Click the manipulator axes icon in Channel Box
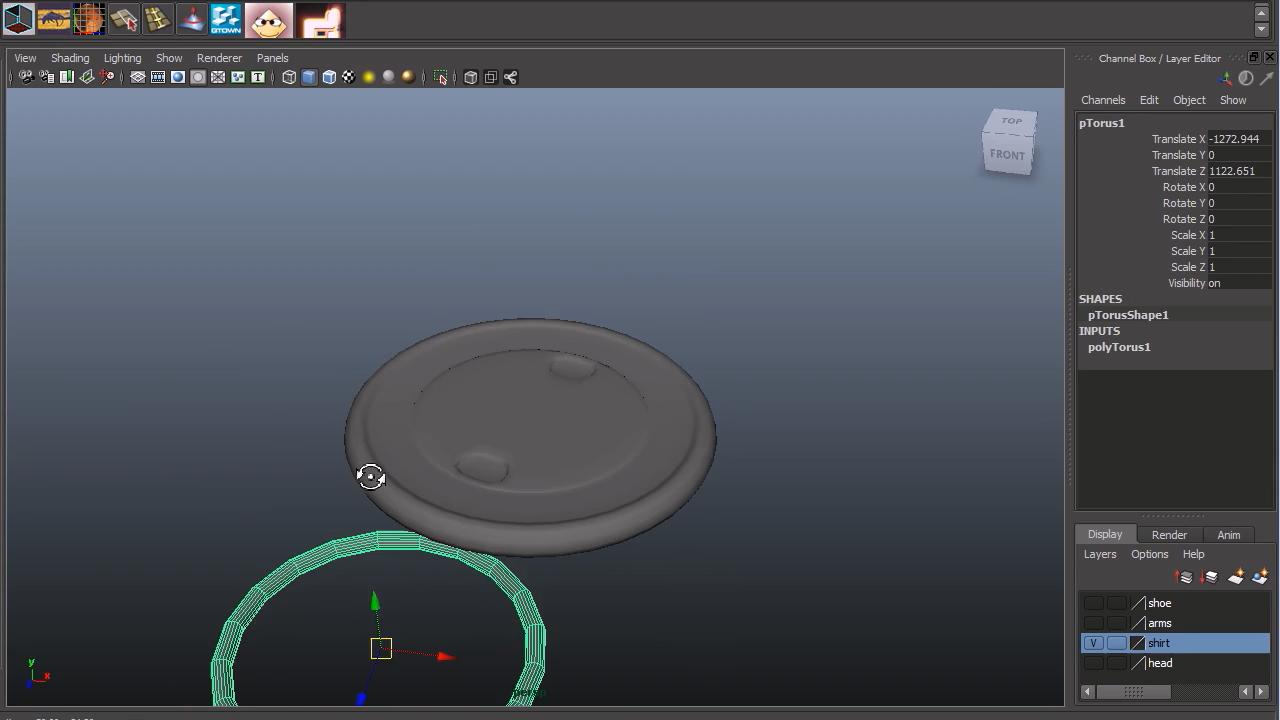 (x=1225, y=78)
